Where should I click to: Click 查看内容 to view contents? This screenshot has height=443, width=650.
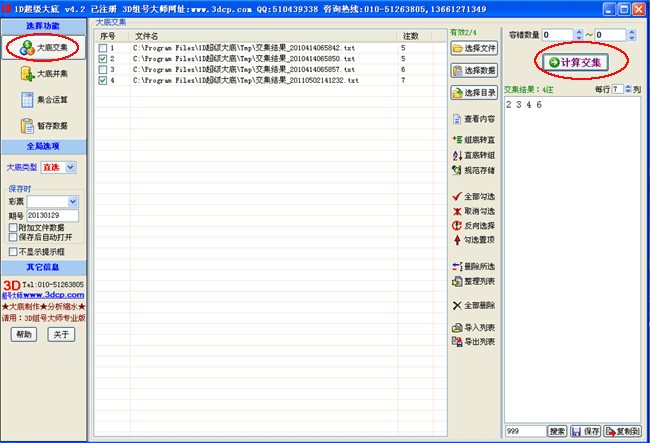474,120
